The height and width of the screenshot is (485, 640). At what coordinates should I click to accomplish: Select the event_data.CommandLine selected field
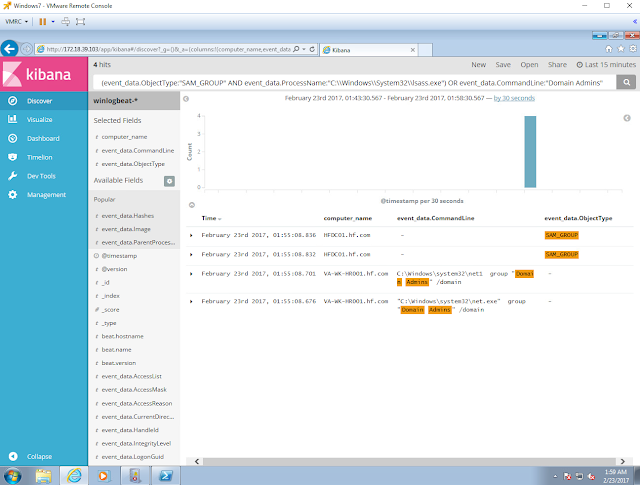pyautogui.click(x=138, y=150)
